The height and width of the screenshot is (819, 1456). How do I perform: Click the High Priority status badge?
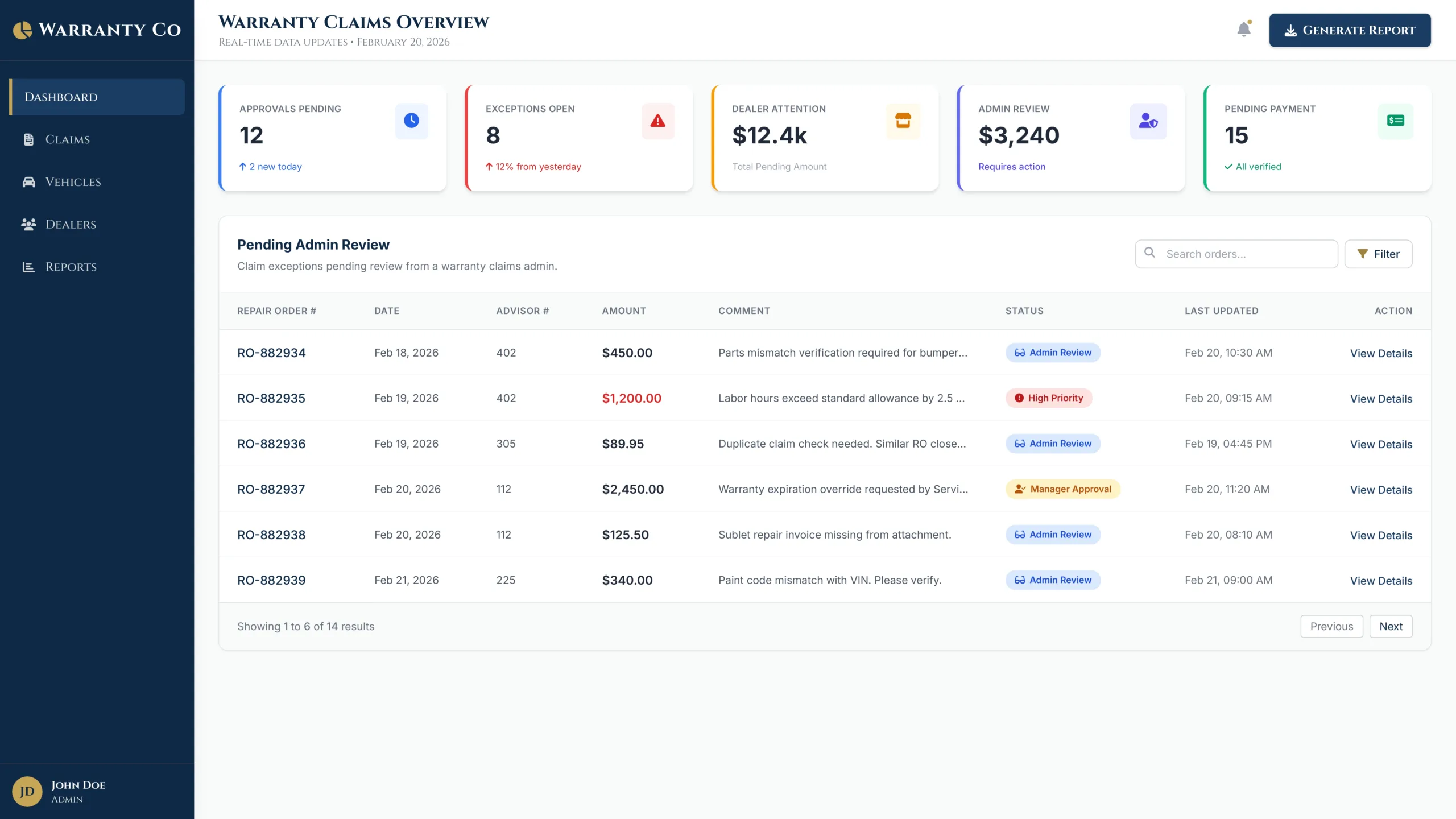pos(1049,398)
